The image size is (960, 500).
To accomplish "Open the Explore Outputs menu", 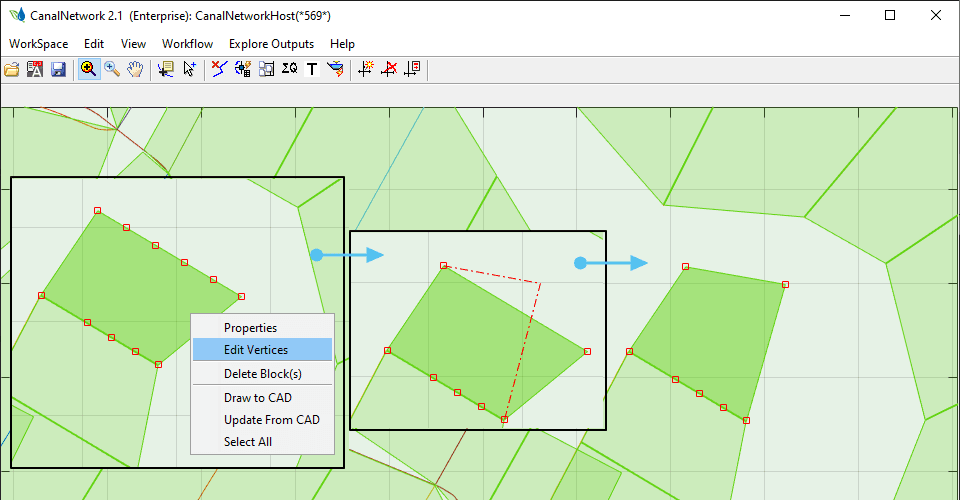I will coord(271,44).
